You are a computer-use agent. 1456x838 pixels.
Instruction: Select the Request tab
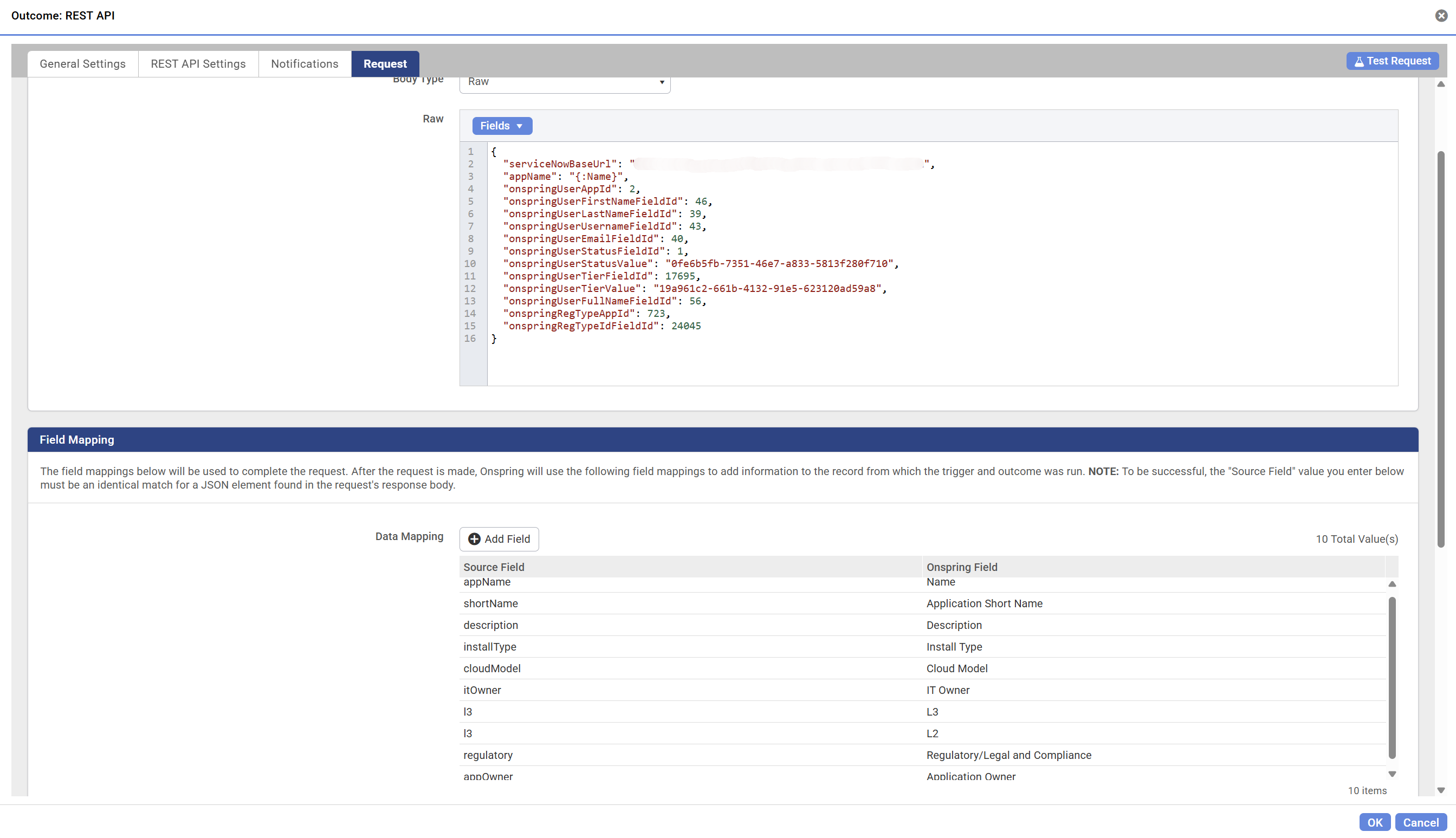tap(385, 64)
